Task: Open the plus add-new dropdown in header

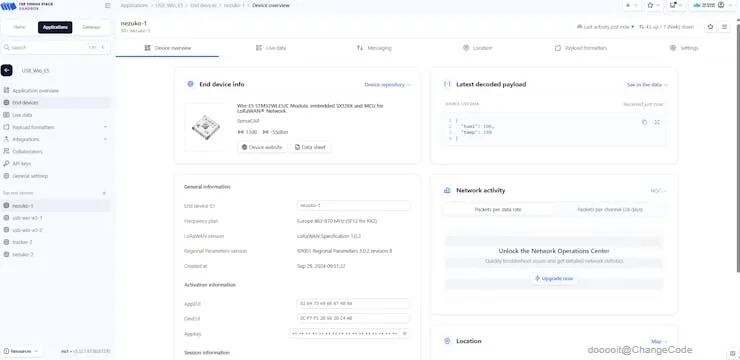Action: click(631, 5)
